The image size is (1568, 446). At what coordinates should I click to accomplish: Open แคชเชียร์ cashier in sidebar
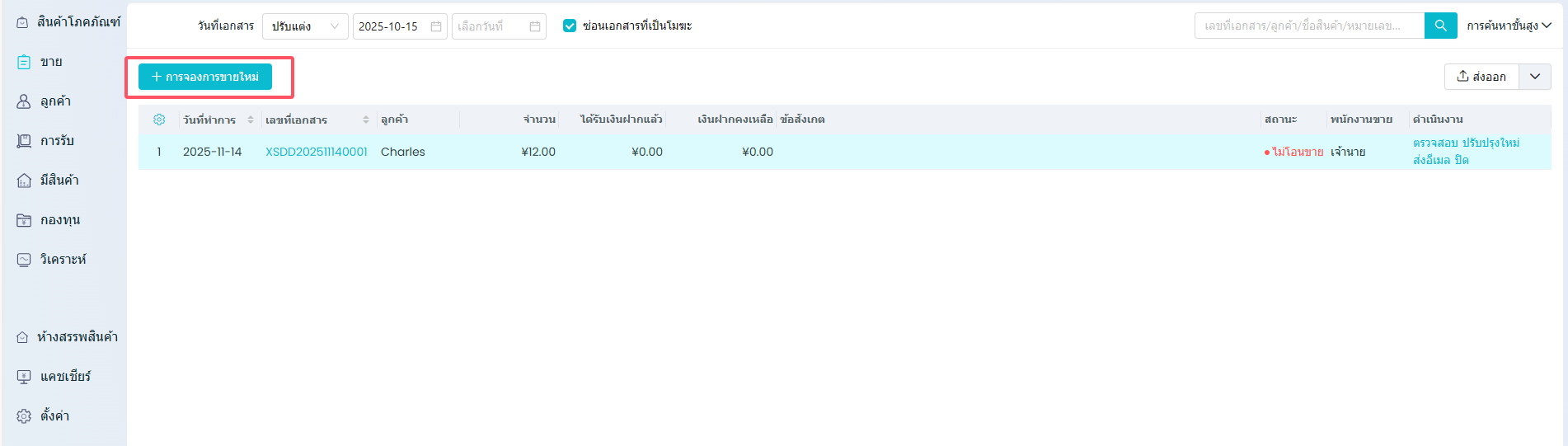(x=64, y=376)
